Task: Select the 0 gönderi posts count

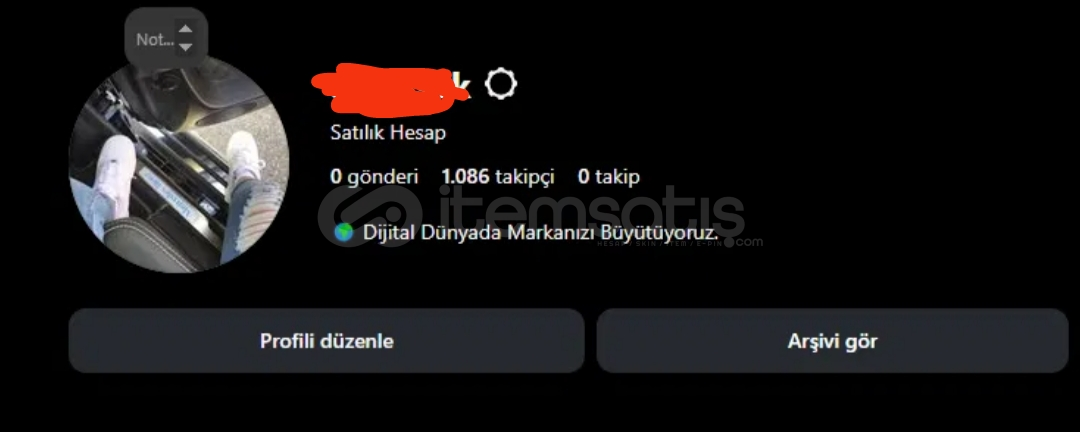Action: (374, 177)
